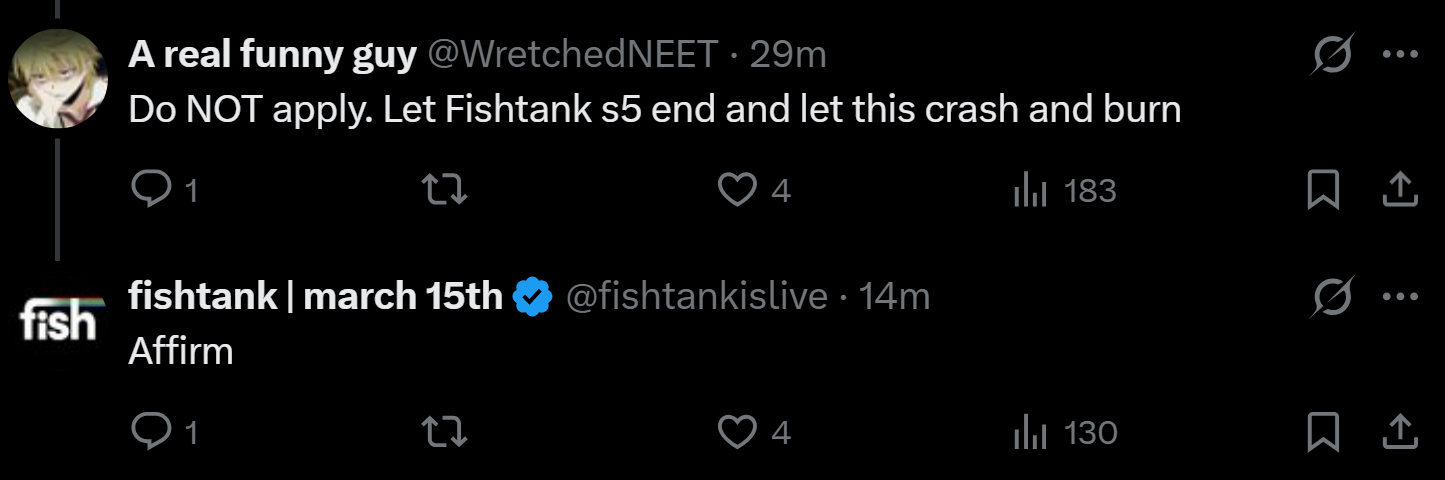Open more options for fishtank's tweet
1445x480 pixels.
click(x=1400, y=296)
